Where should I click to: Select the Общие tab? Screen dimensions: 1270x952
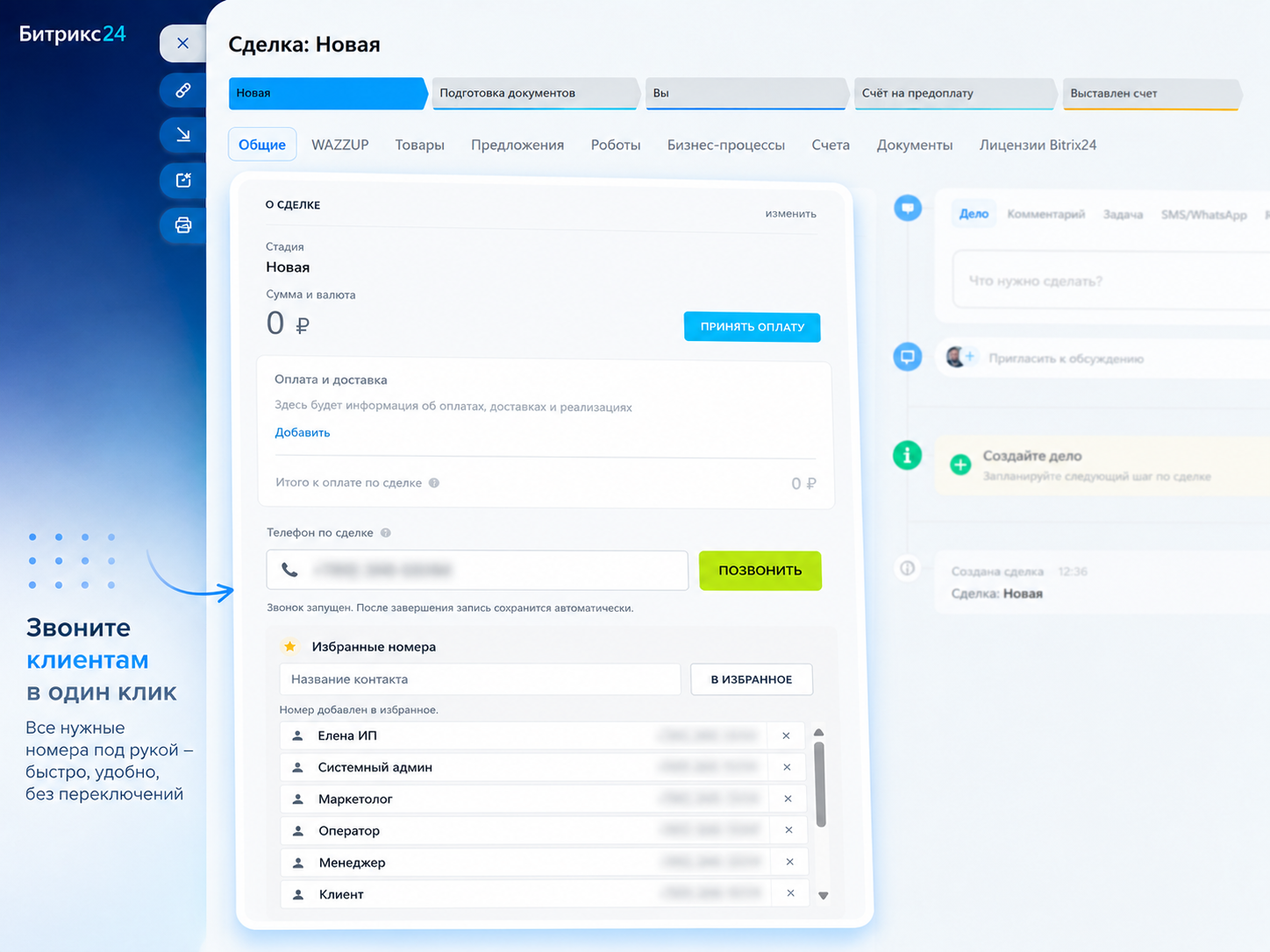tap(262, 145)
